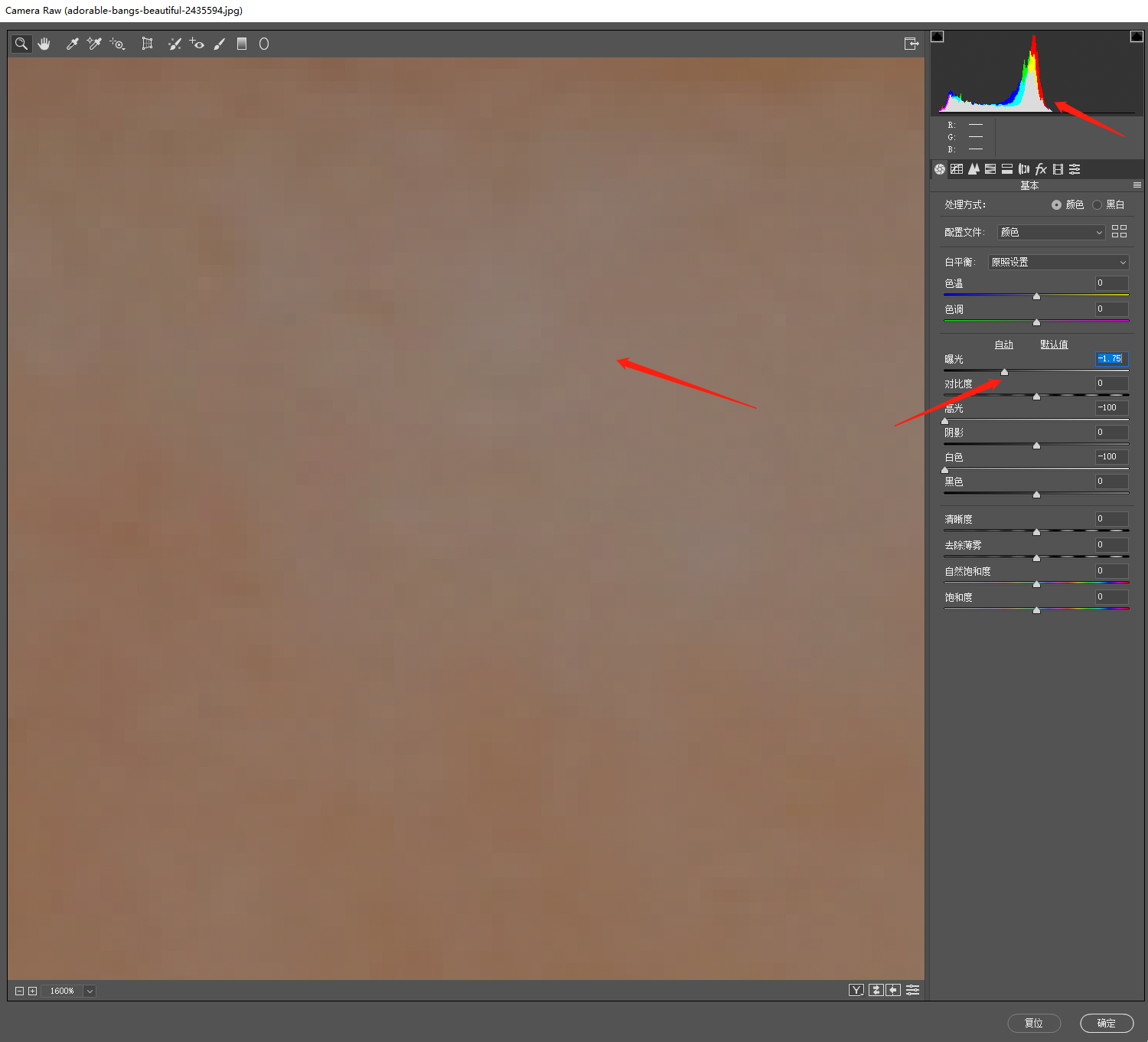Adjust the 色调 tint slider handle

coord(1036,322)
